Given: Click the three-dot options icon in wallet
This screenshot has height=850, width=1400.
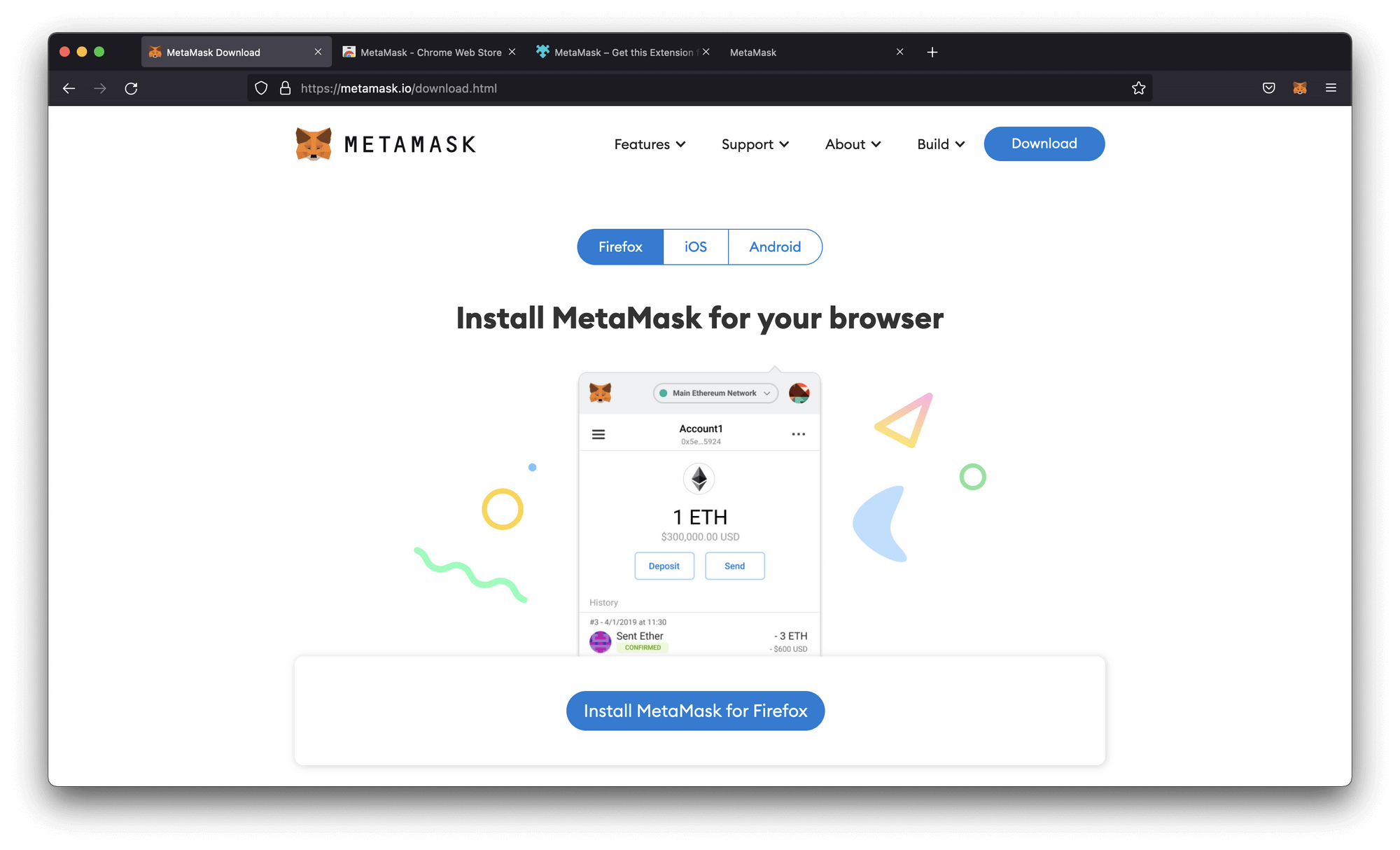Looking at the screenshot, I should tap(799, 432).
